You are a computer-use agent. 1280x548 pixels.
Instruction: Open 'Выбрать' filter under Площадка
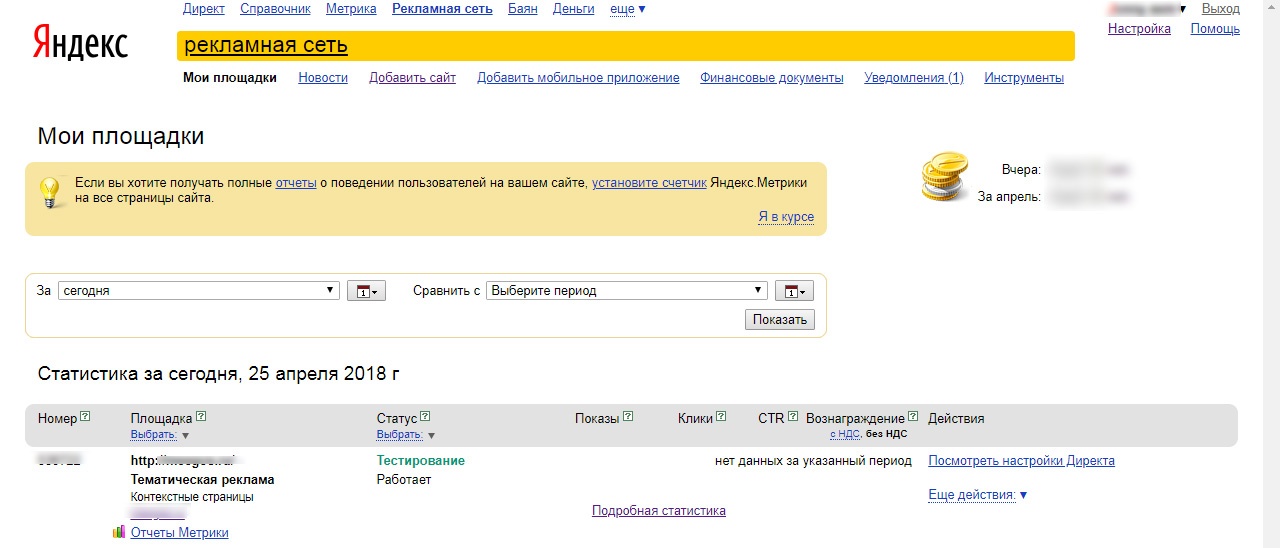160,435
